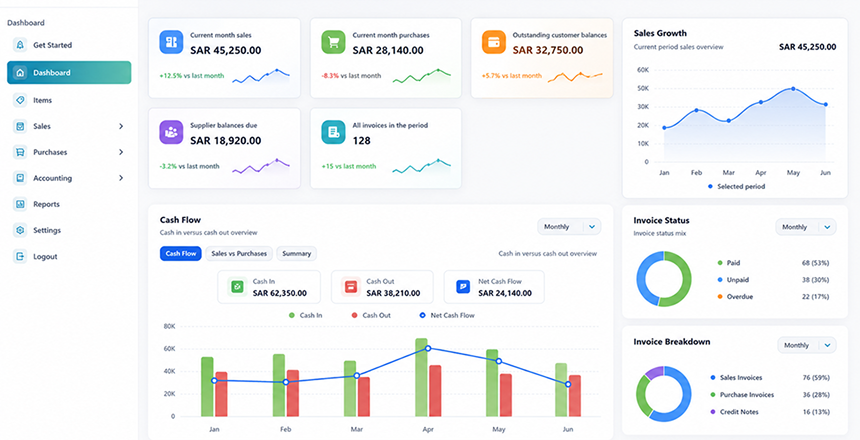Toggle Overdue legend in Invoice Status

pos(735,297)
